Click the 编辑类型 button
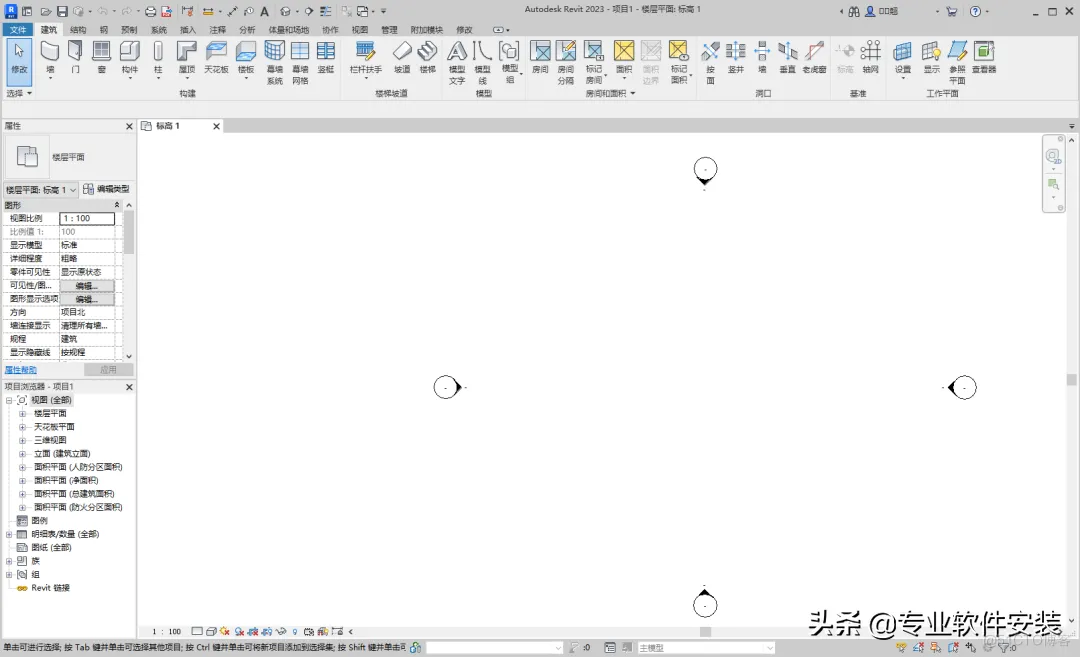This screenshot has width=1080, height=657. click(106, 189)
